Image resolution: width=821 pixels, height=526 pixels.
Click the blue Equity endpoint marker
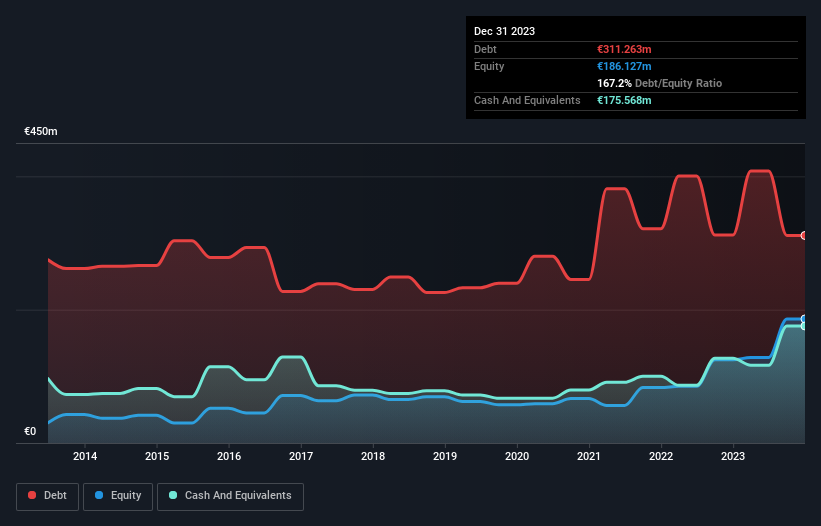(804, 319)
